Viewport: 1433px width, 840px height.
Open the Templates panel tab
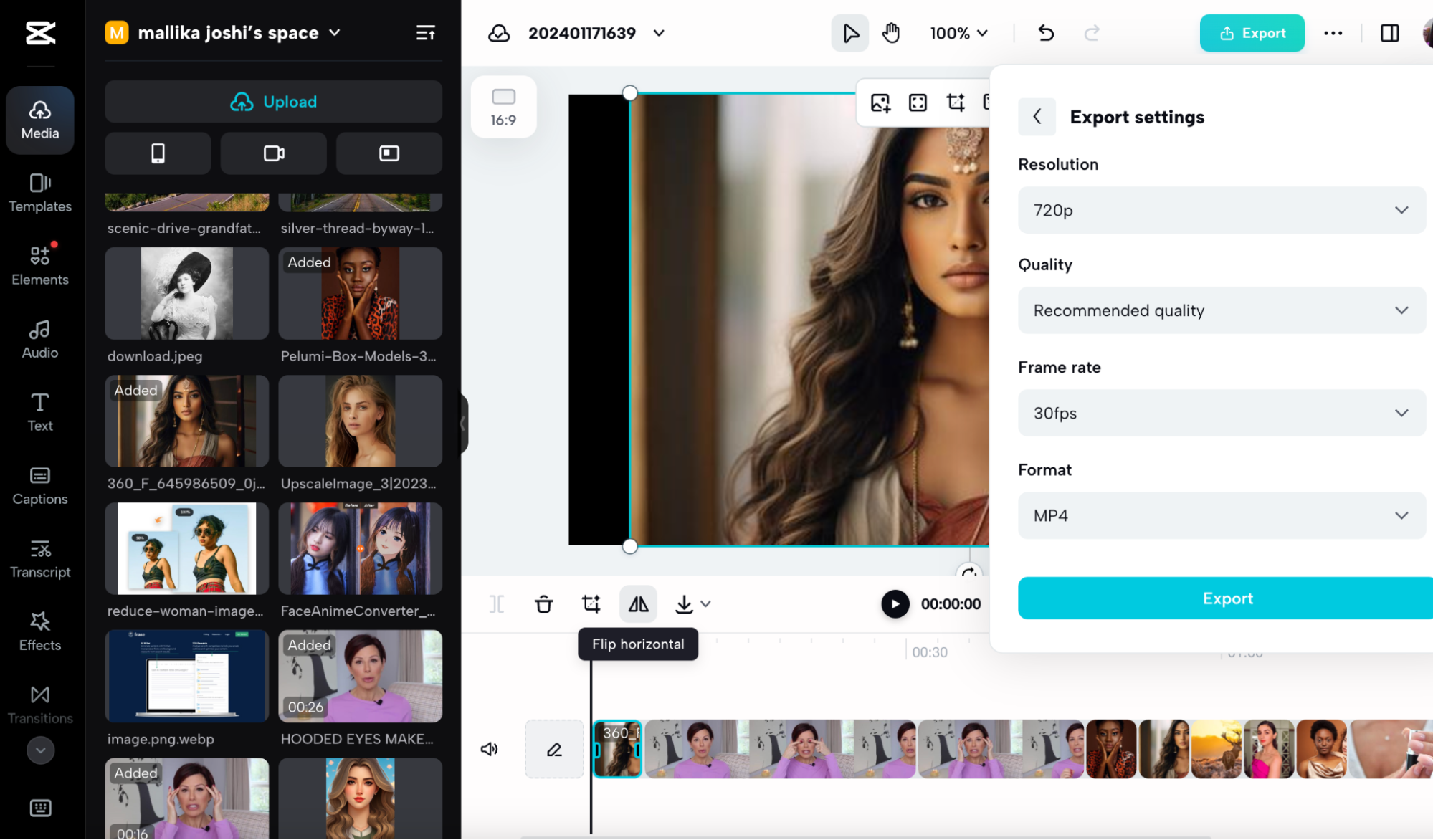pos(40,192)
